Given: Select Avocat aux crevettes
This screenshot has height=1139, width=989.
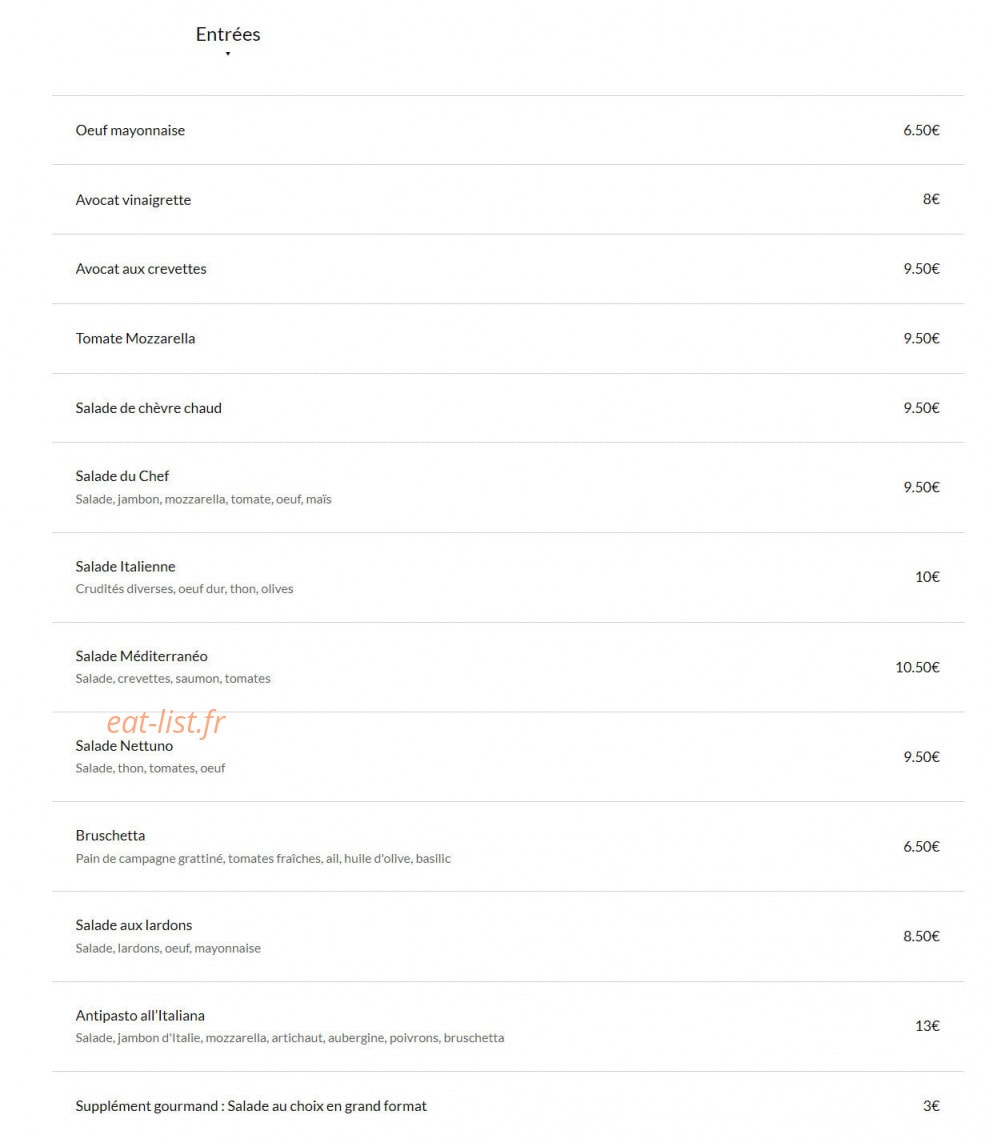Looking at the screenshot, I should point(141,269).
